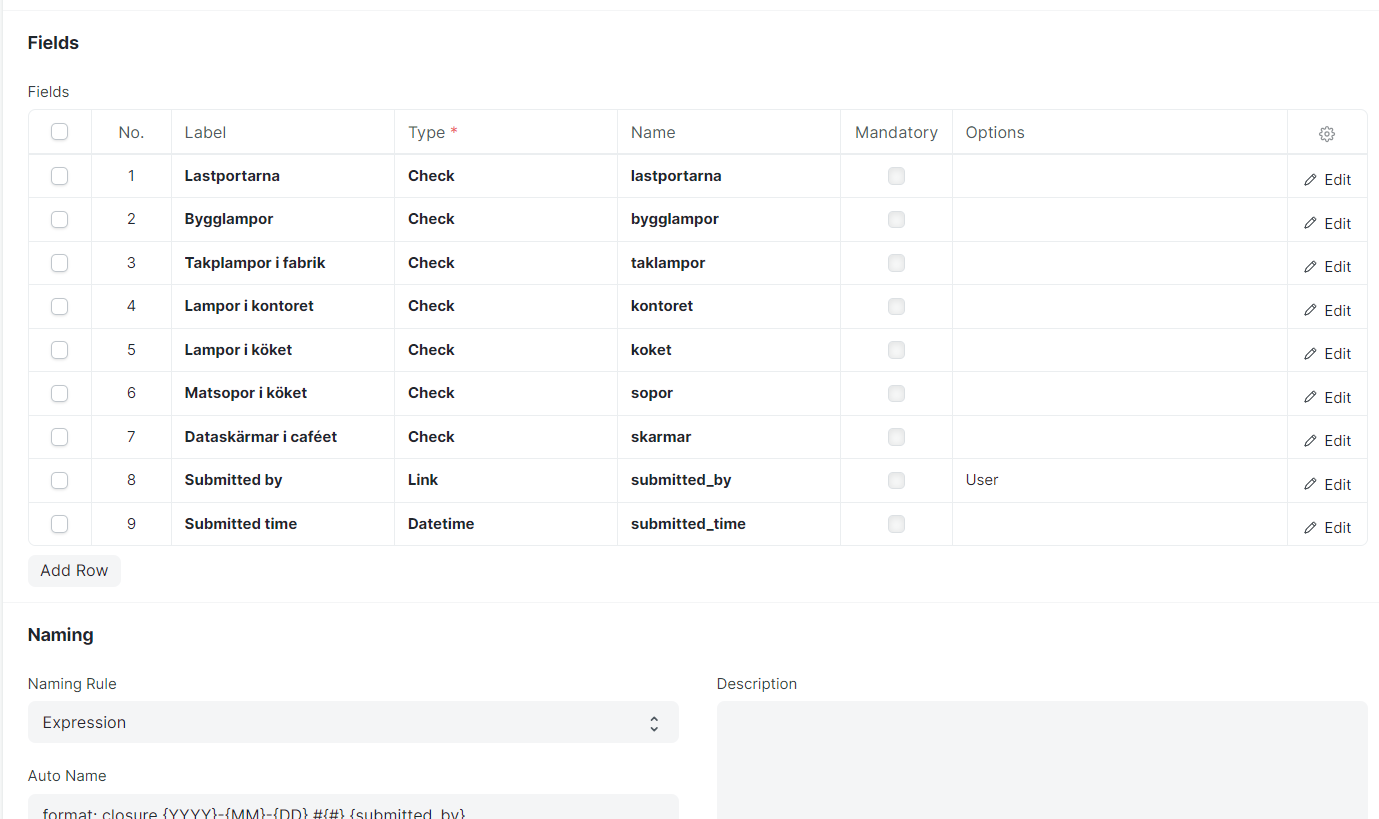Open the Naming Rule dropdown
The height and width of the screenshot is (819, 1379).
point(353,722)
